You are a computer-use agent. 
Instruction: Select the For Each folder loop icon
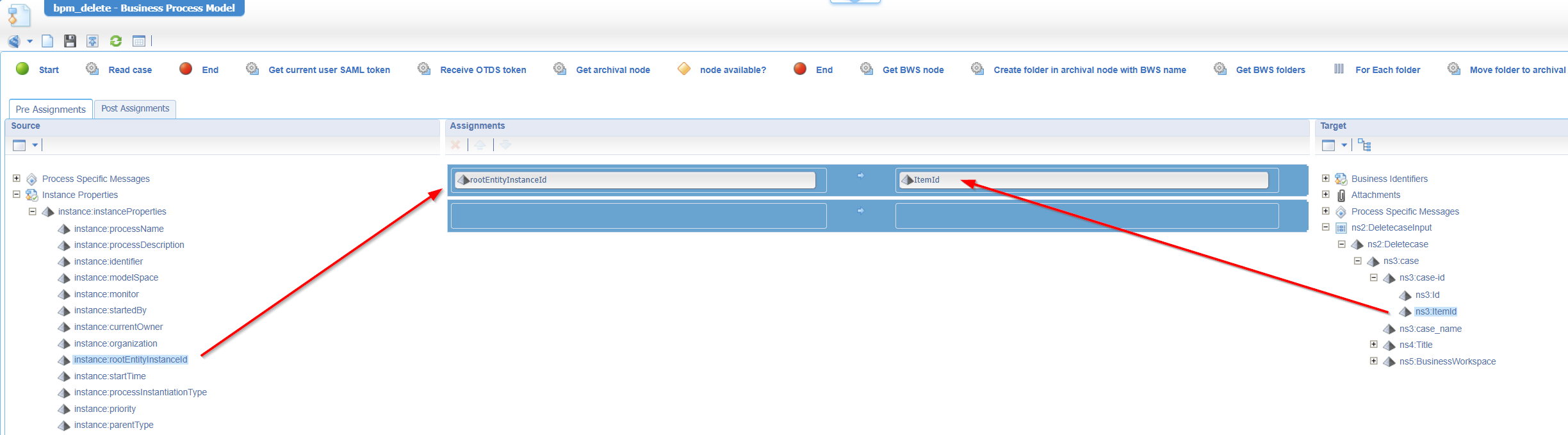[x=1339, y=69]
